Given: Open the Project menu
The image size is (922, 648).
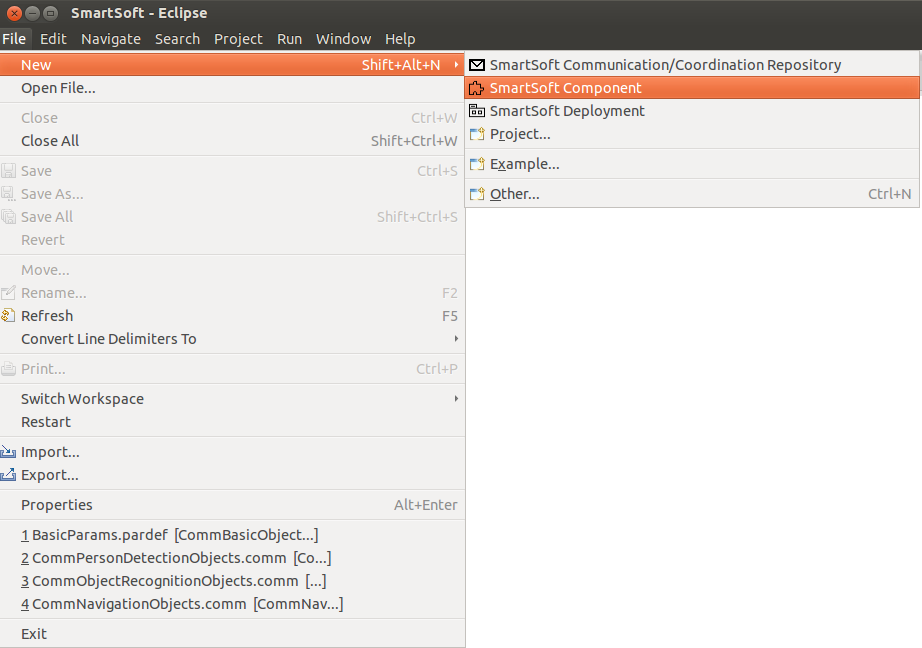Looking at the screenshot, I should point(238,39).
